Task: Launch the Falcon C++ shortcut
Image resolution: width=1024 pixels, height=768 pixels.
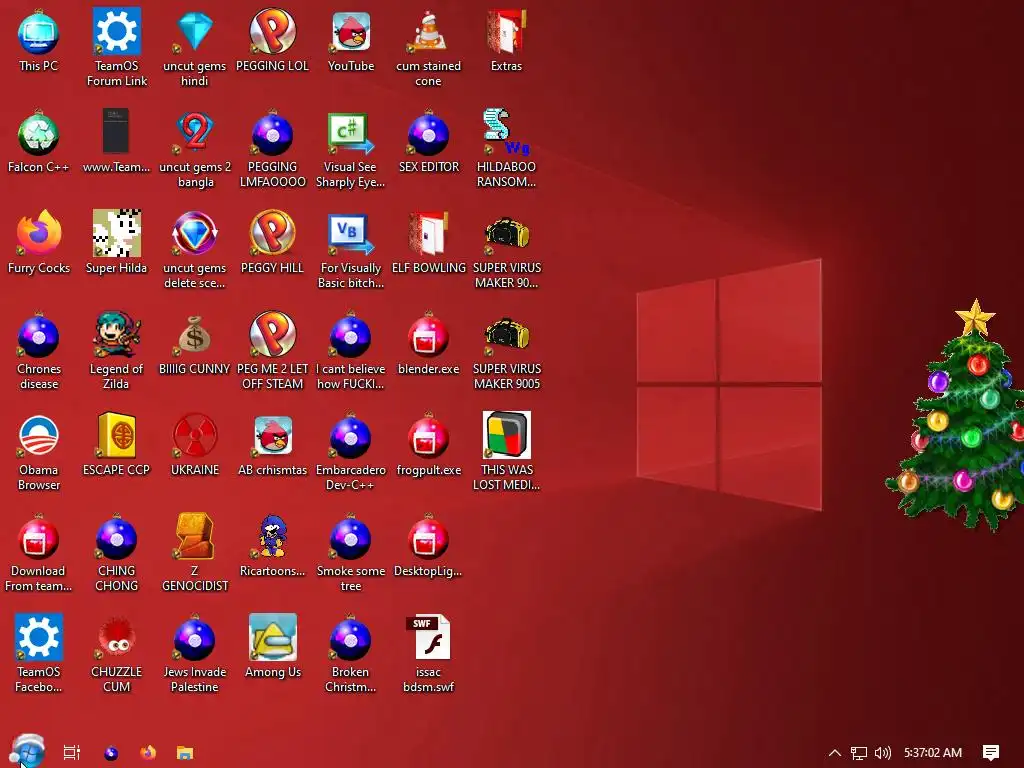Action: pyautogui.click(x=39, y=142)
